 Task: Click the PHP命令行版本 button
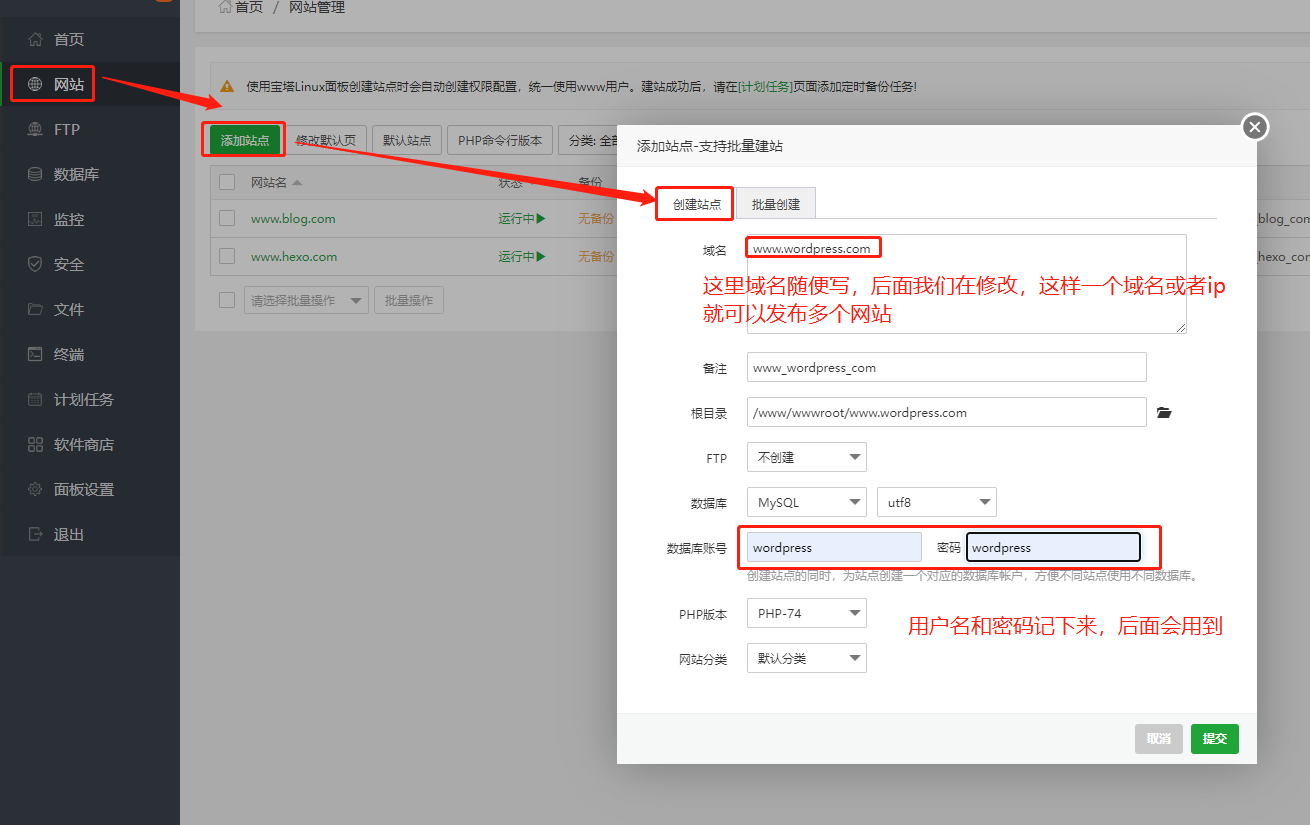(500, 141)
